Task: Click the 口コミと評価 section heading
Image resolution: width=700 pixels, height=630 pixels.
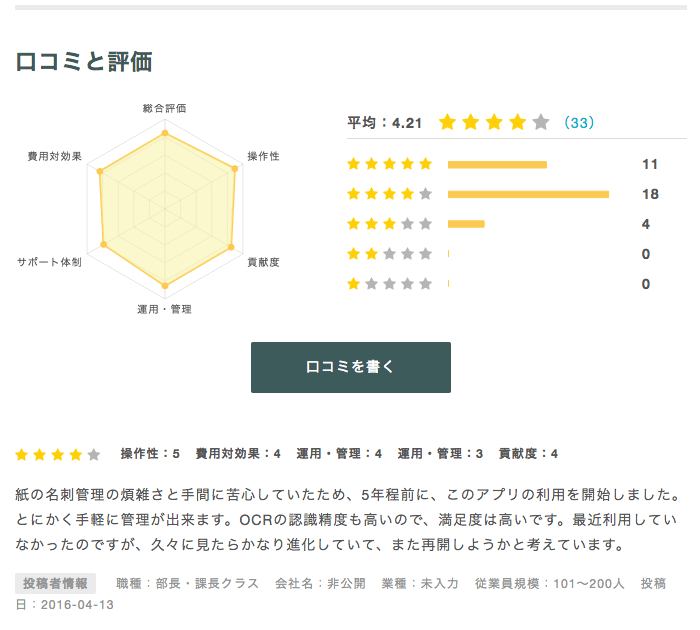Action: tap(84, 62)
